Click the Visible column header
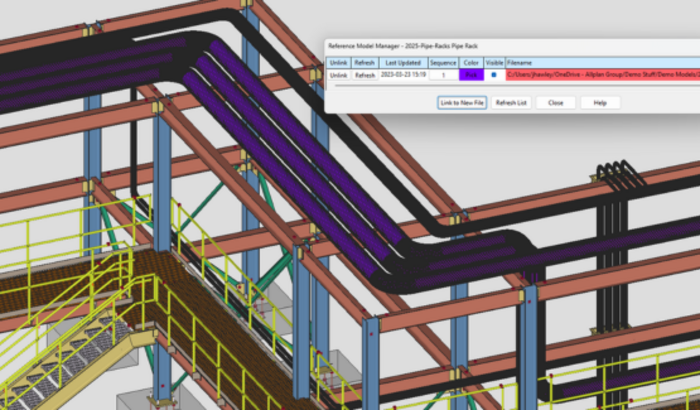The height and width of the screenshot is (410, 700). pyautogui.click(x=494, y=63)
